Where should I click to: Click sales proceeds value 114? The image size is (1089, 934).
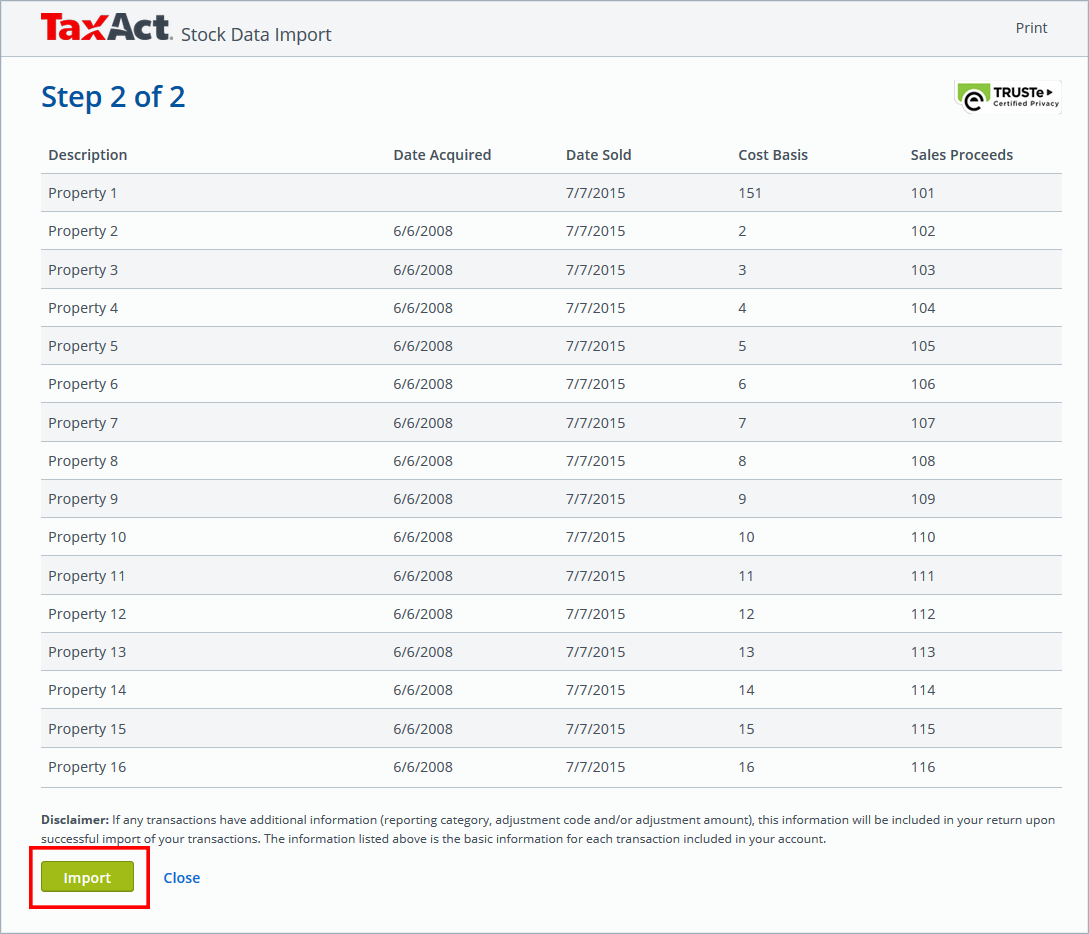point(922,692)
